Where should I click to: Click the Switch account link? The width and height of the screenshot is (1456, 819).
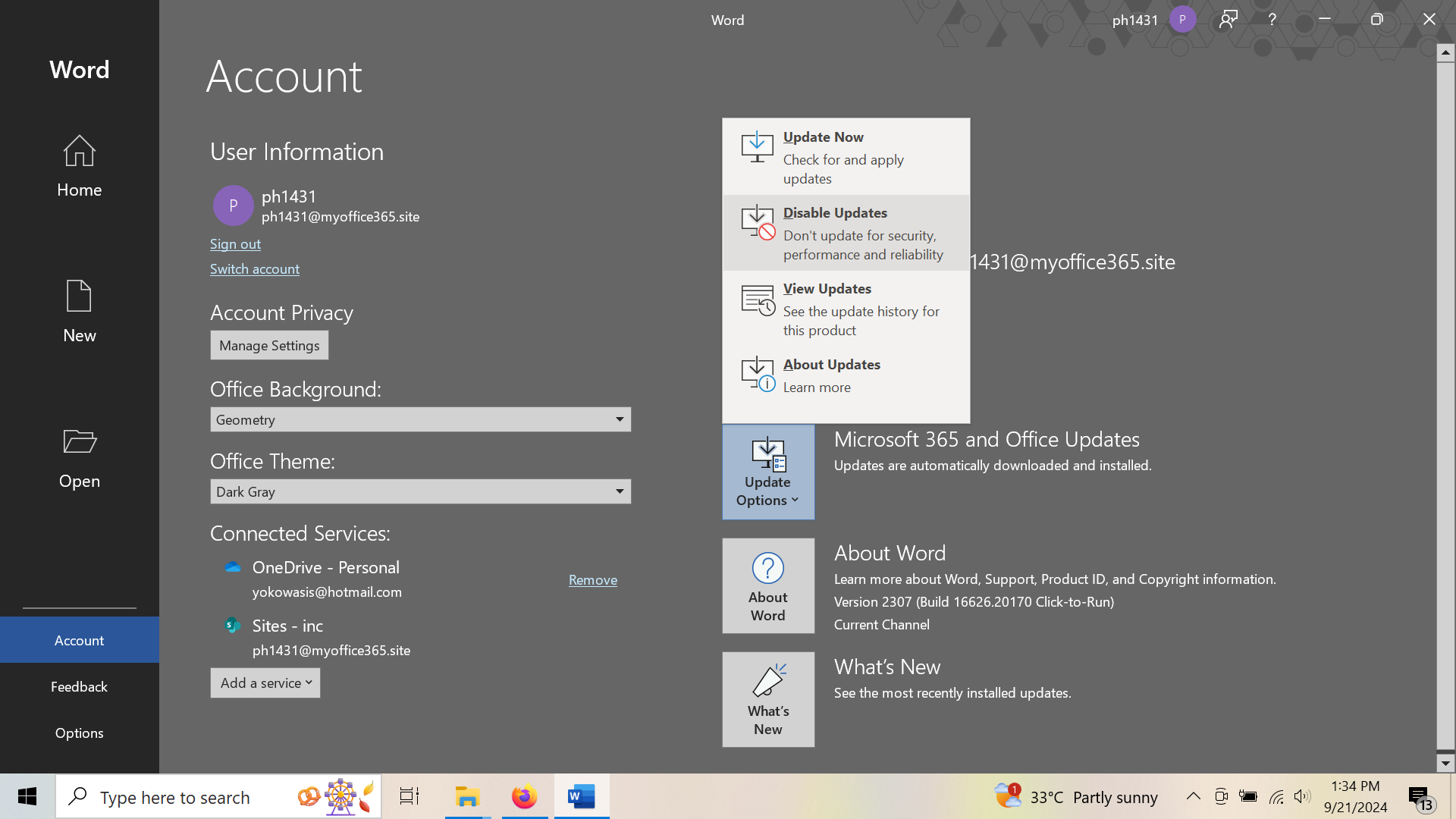click(x=255, y=268)
